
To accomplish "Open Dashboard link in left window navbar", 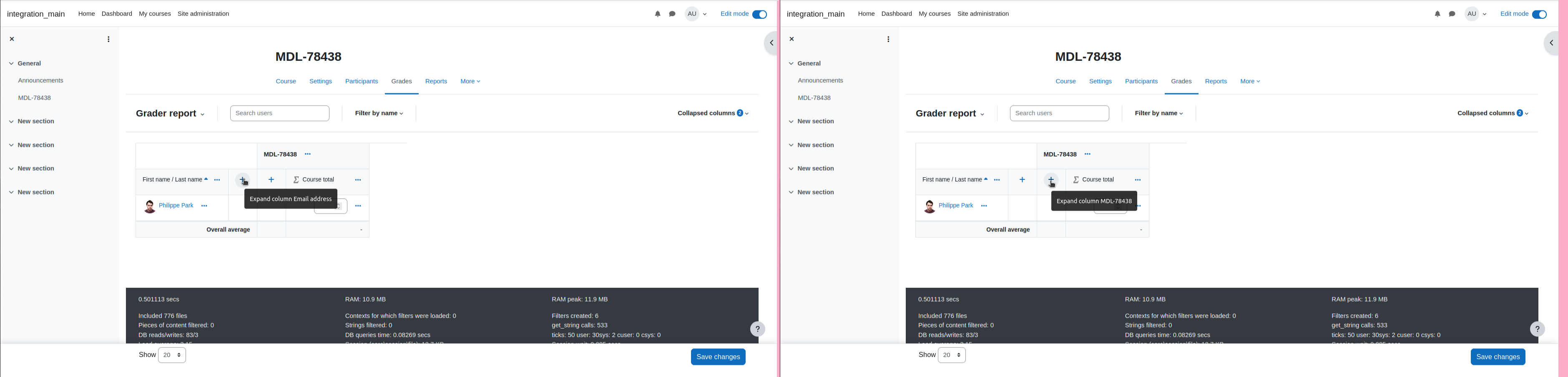I will pyautogui.click(x=117, y=14).
